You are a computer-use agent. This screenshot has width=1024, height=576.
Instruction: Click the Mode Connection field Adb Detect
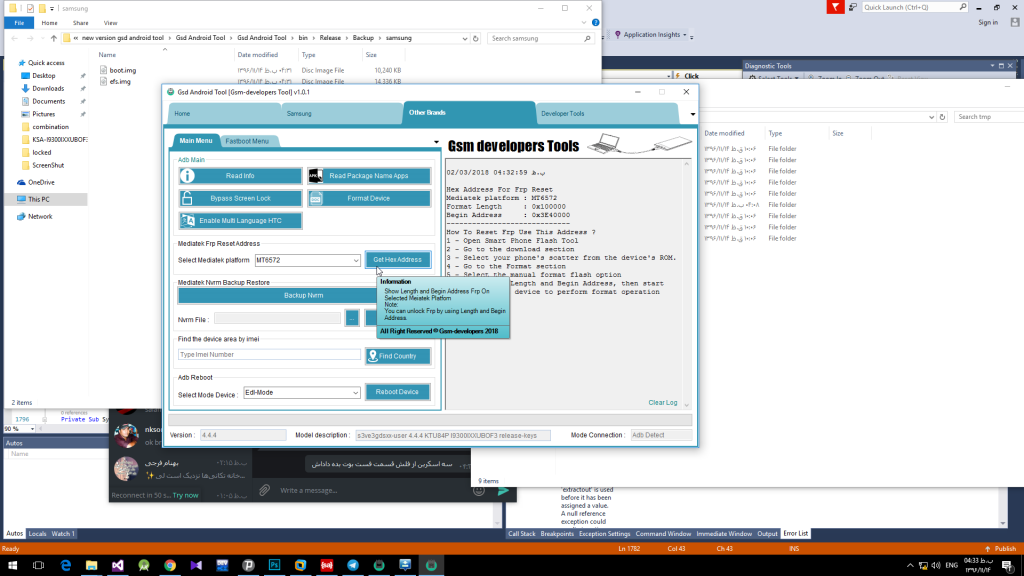(661, 435)
